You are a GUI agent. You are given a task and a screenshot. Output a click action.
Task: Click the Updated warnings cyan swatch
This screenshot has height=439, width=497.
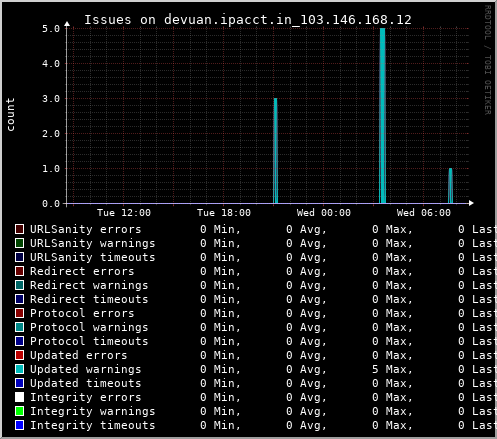[x=19, y=369]
